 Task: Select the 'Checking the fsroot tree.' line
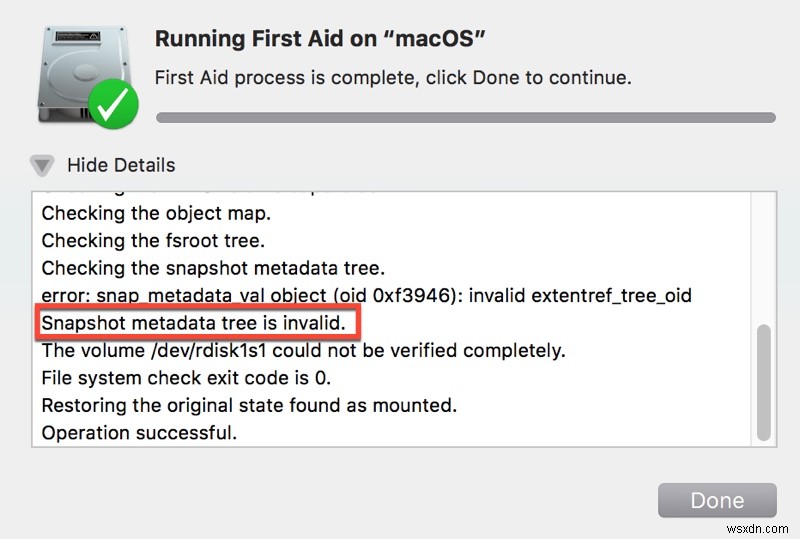coord(153,241)
